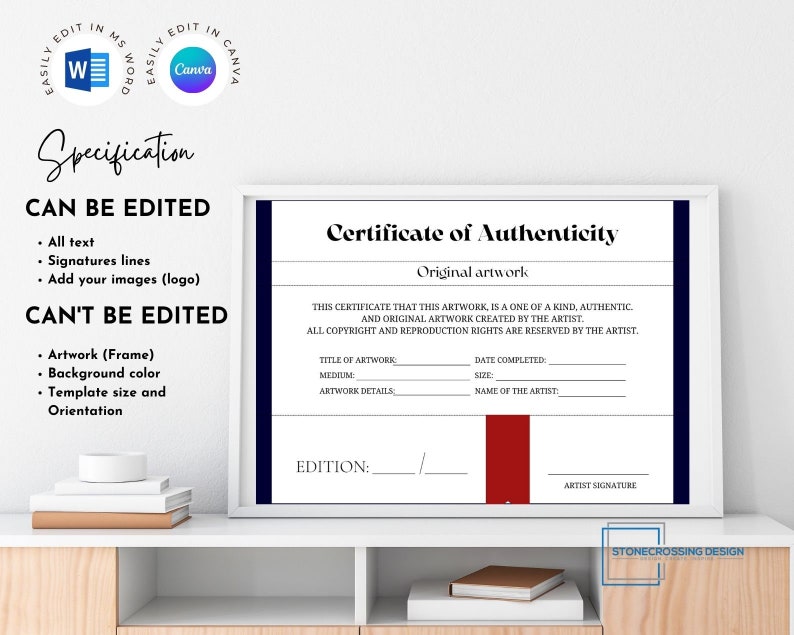The image size is (794, 635).
Task: Click the MS Word logo icon
Action: tap(87, 69)
